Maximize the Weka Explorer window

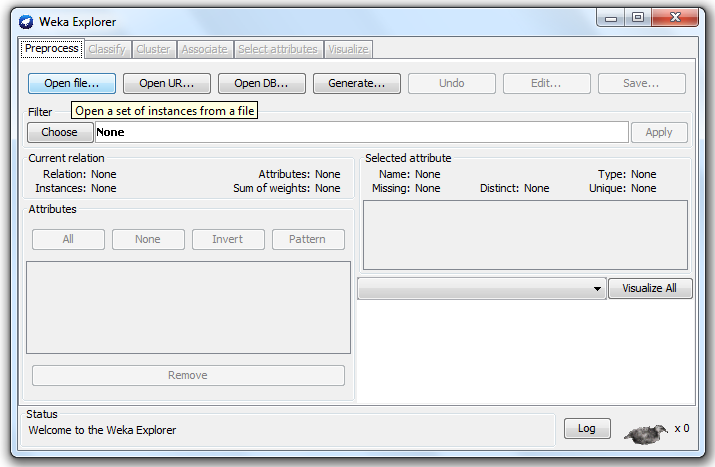pyautogui.click(x=638, y=18)
